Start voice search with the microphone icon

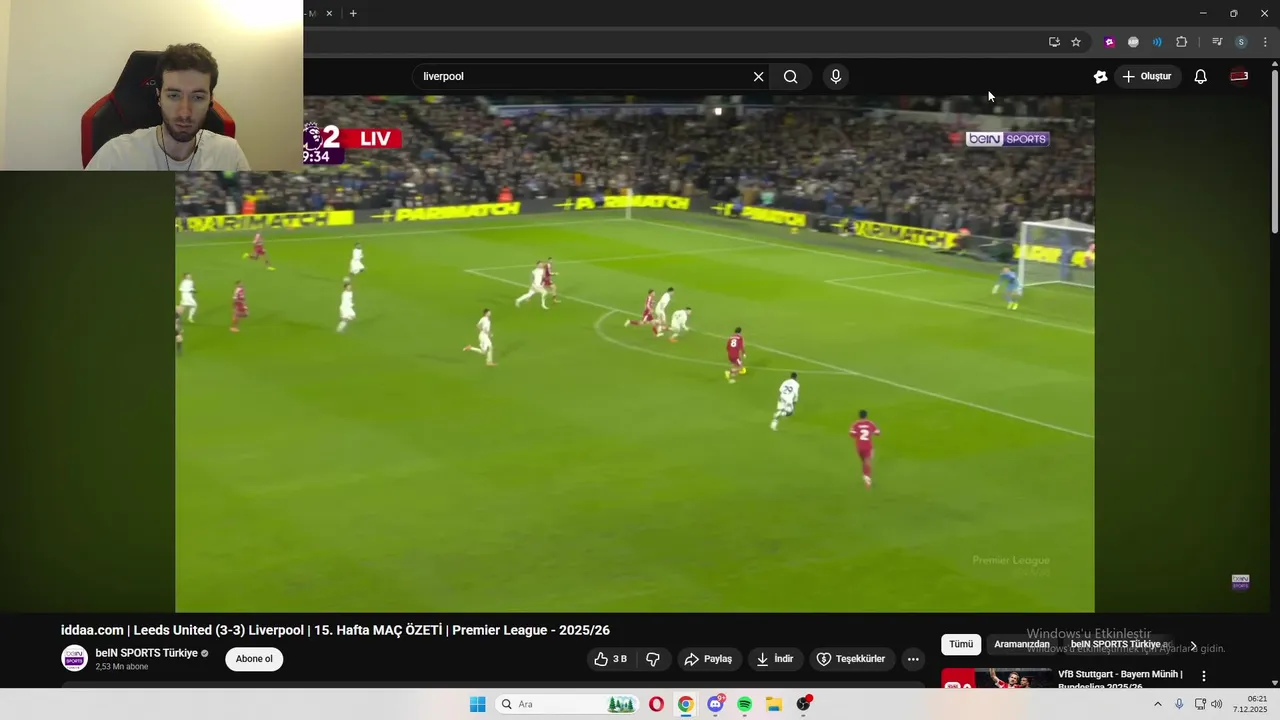click(836, 77)
